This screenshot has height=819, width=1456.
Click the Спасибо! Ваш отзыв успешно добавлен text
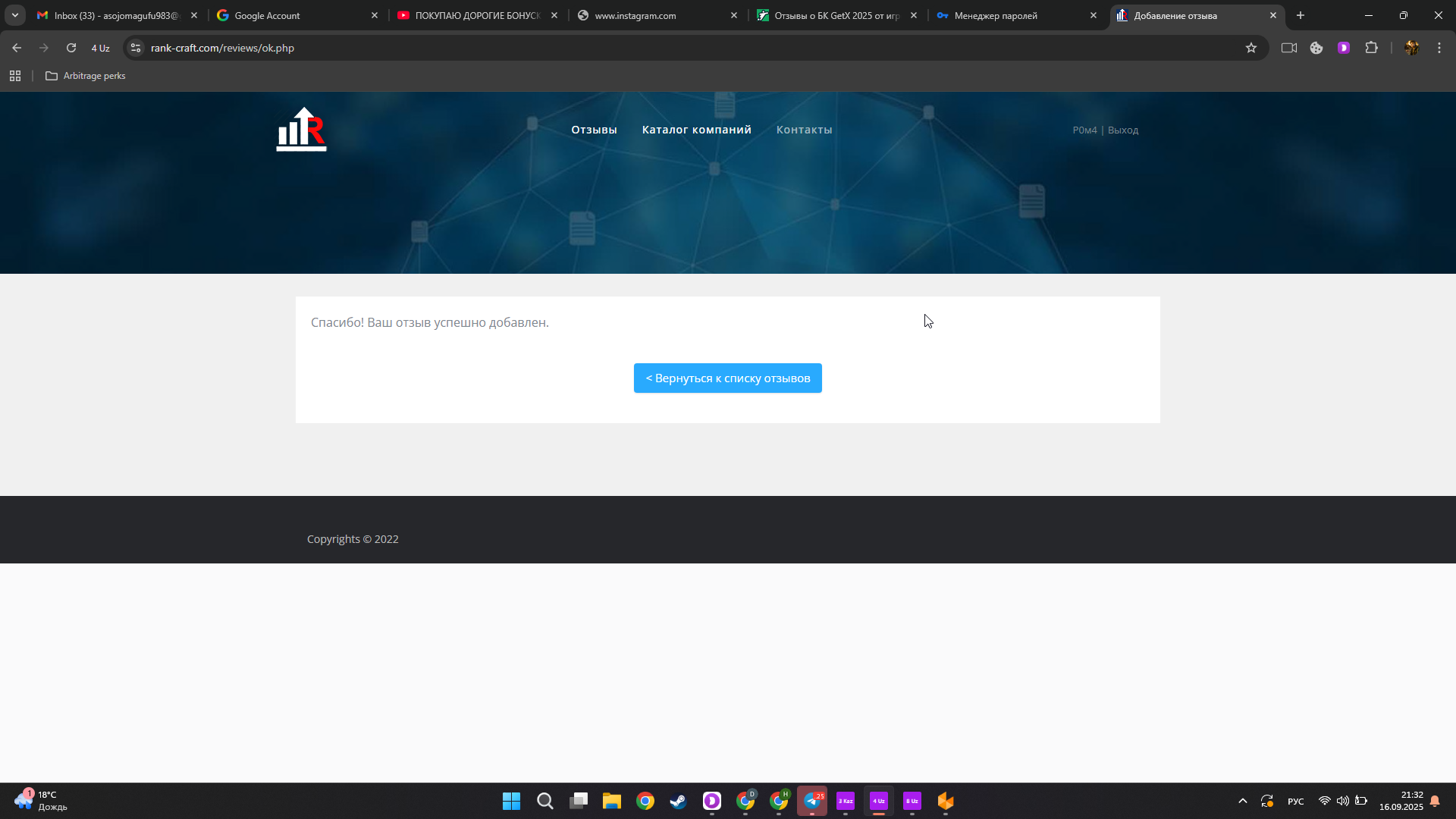point(430,322)
